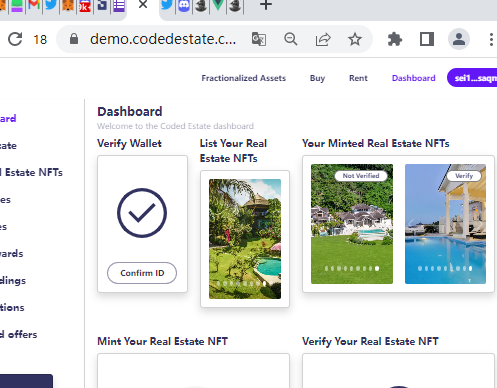Click the sei1...saqm wallet button
Viewport: 497px width, 388px height.
click(472, 78)
